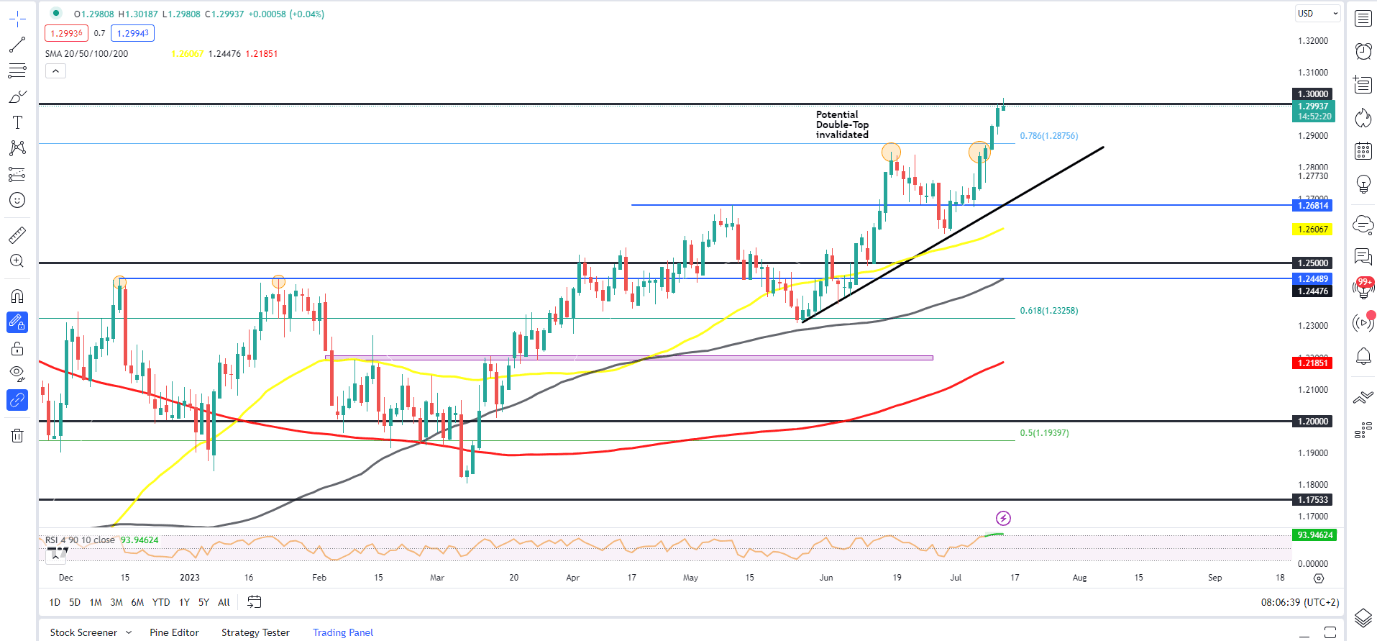Open the Trading Panel tab
Screen dimensions: 1377x641
click(343, 632)
